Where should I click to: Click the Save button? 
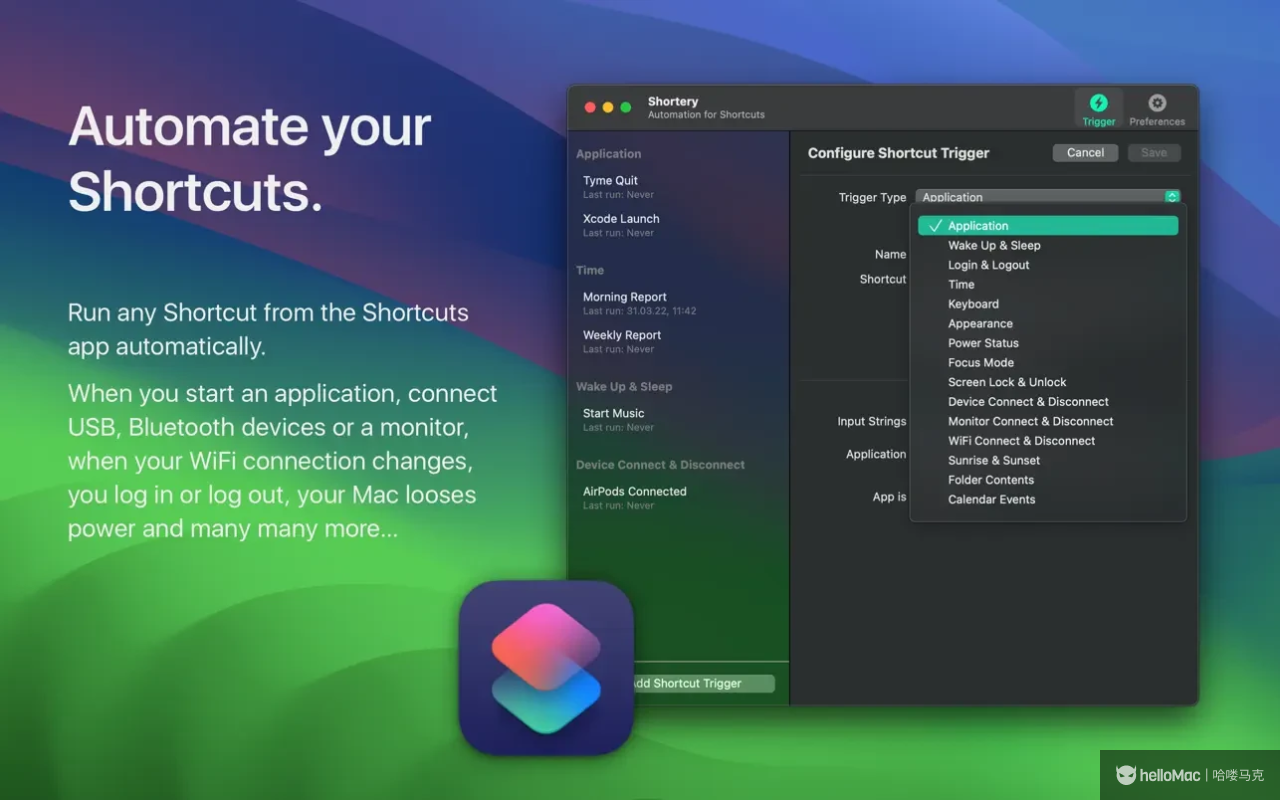(1154, 153)
